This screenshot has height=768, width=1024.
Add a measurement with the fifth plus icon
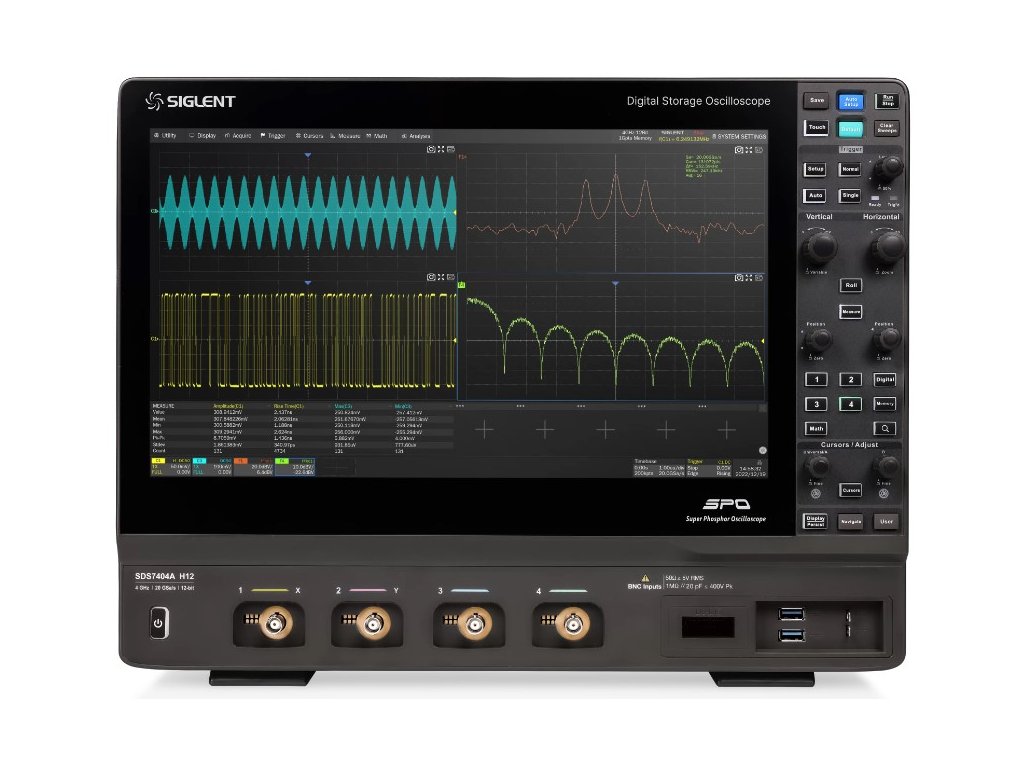[726, 430]
